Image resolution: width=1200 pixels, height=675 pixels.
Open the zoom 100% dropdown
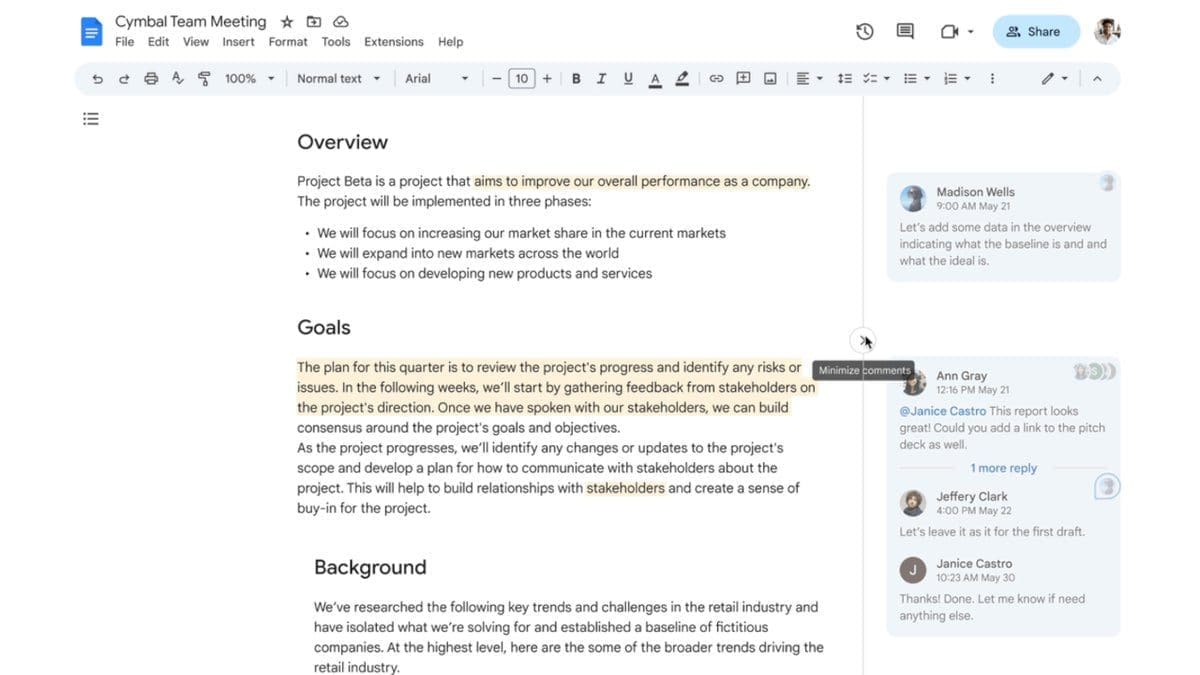click(249, 78)
